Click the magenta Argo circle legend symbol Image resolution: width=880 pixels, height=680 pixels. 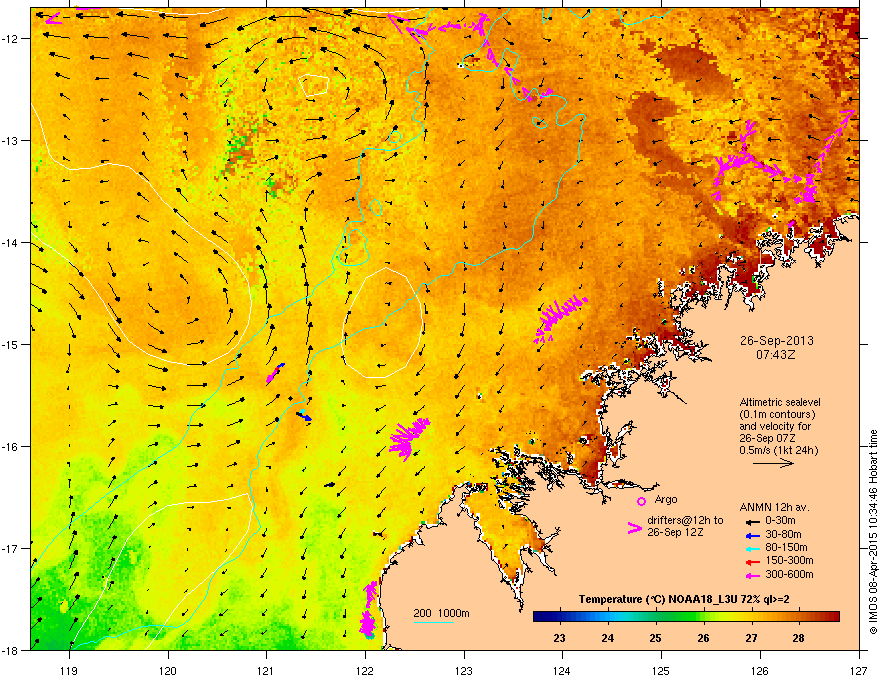point(641,501)
